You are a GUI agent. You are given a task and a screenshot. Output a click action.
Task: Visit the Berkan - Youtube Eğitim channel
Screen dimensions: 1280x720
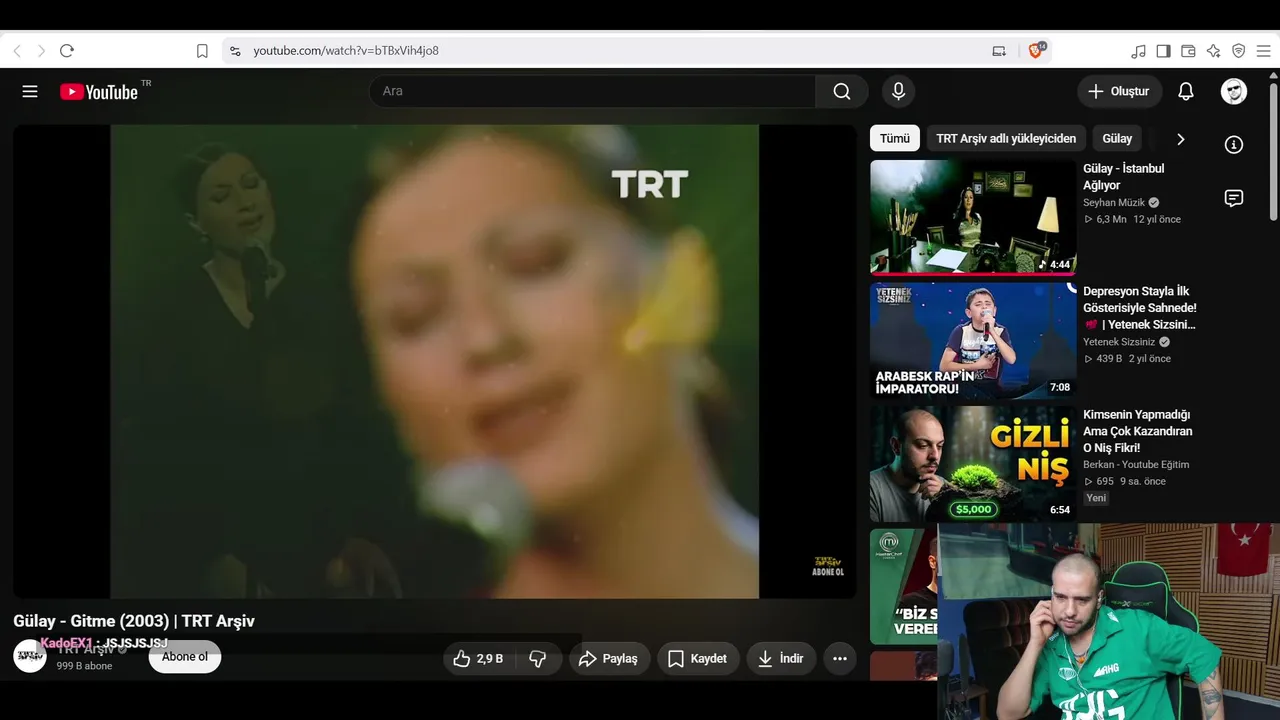[1136, 465]
